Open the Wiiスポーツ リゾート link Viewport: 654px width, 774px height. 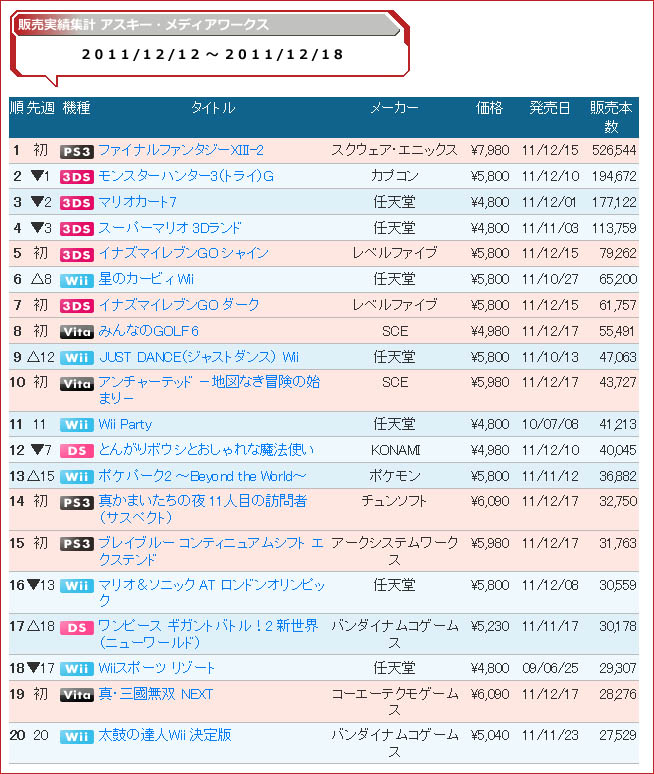tap(156, 668)
